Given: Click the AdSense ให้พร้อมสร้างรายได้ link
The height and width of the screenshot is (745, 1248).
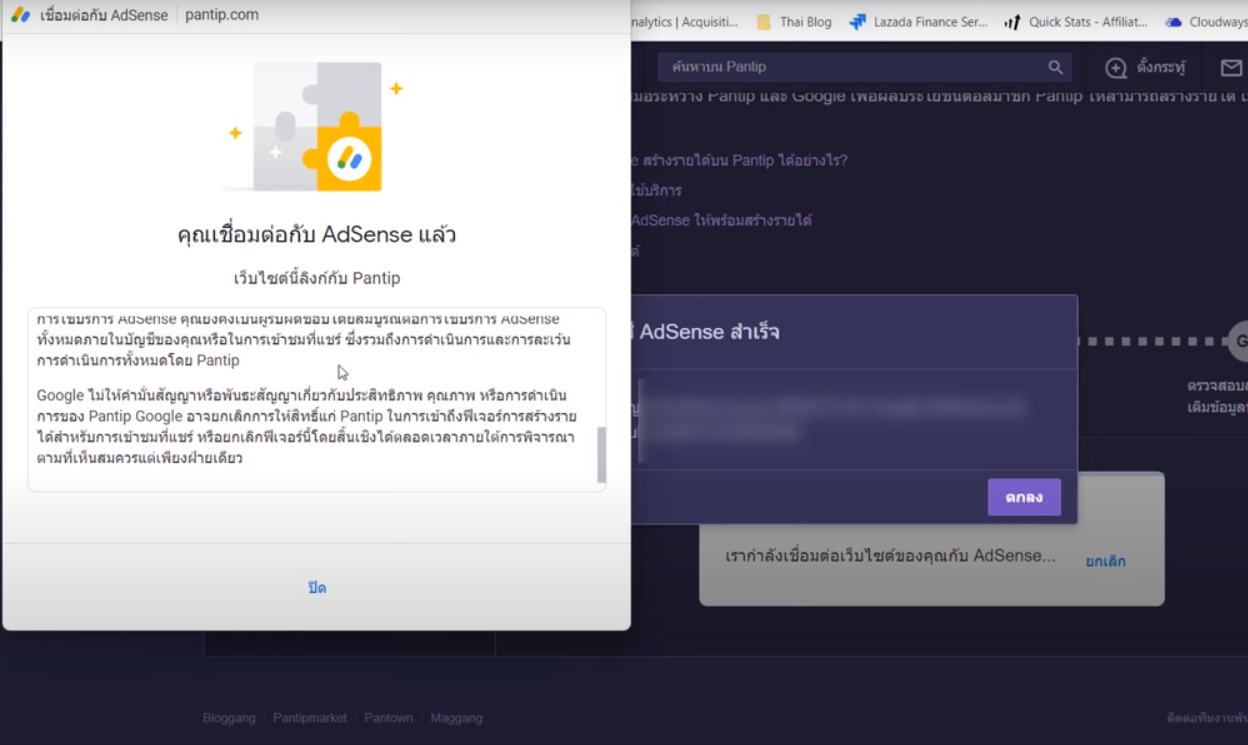Looking at the screenshot, I should [x=721, y=220].
